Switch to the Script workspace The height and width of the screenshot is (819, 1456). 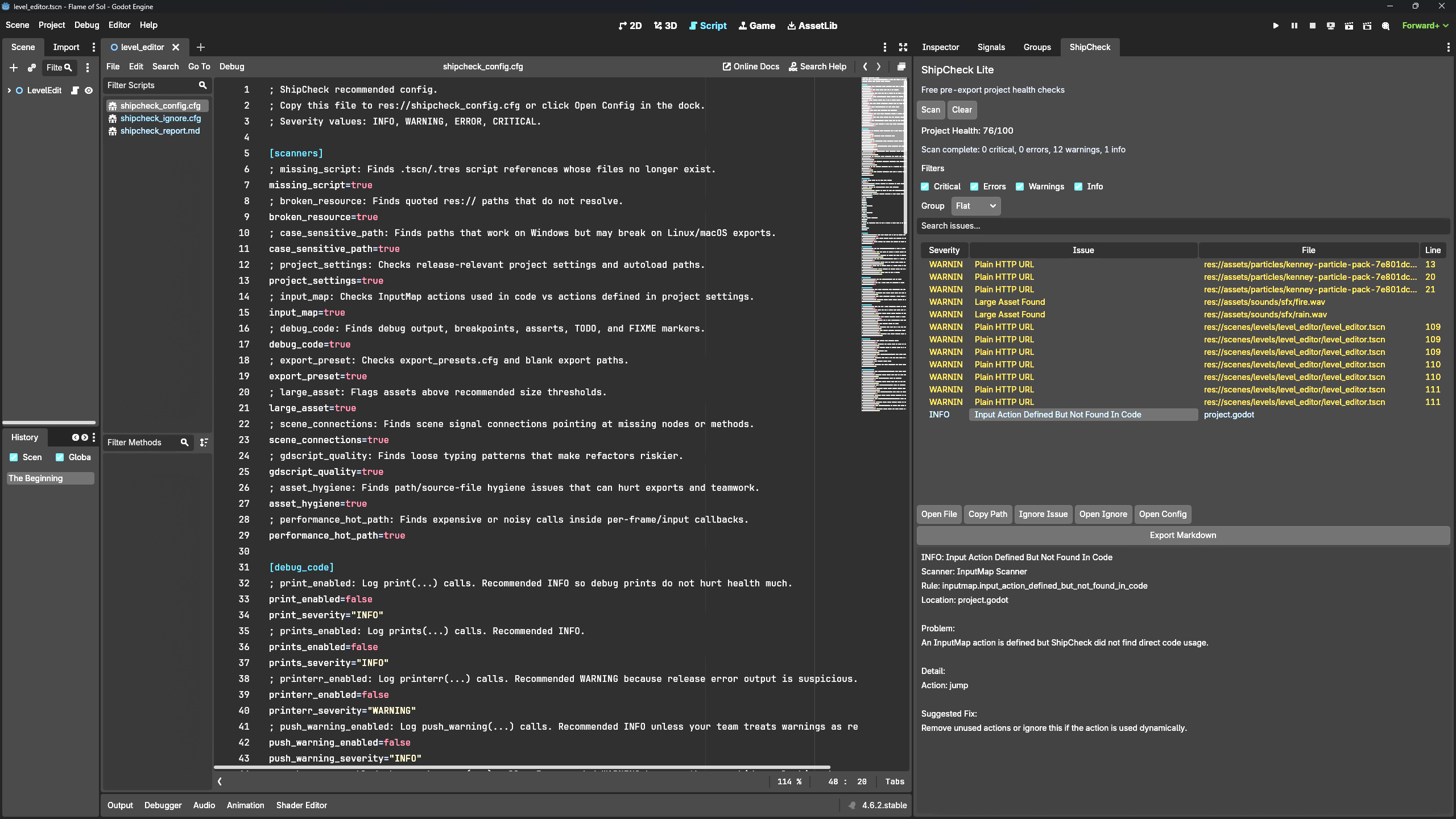(708, 26)
